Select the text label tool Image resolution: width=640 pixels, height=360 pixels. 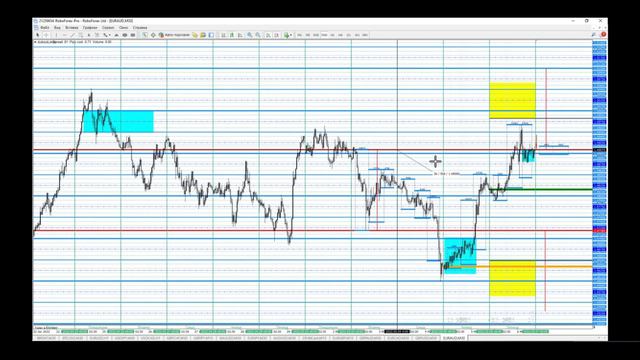coord(97,35)
